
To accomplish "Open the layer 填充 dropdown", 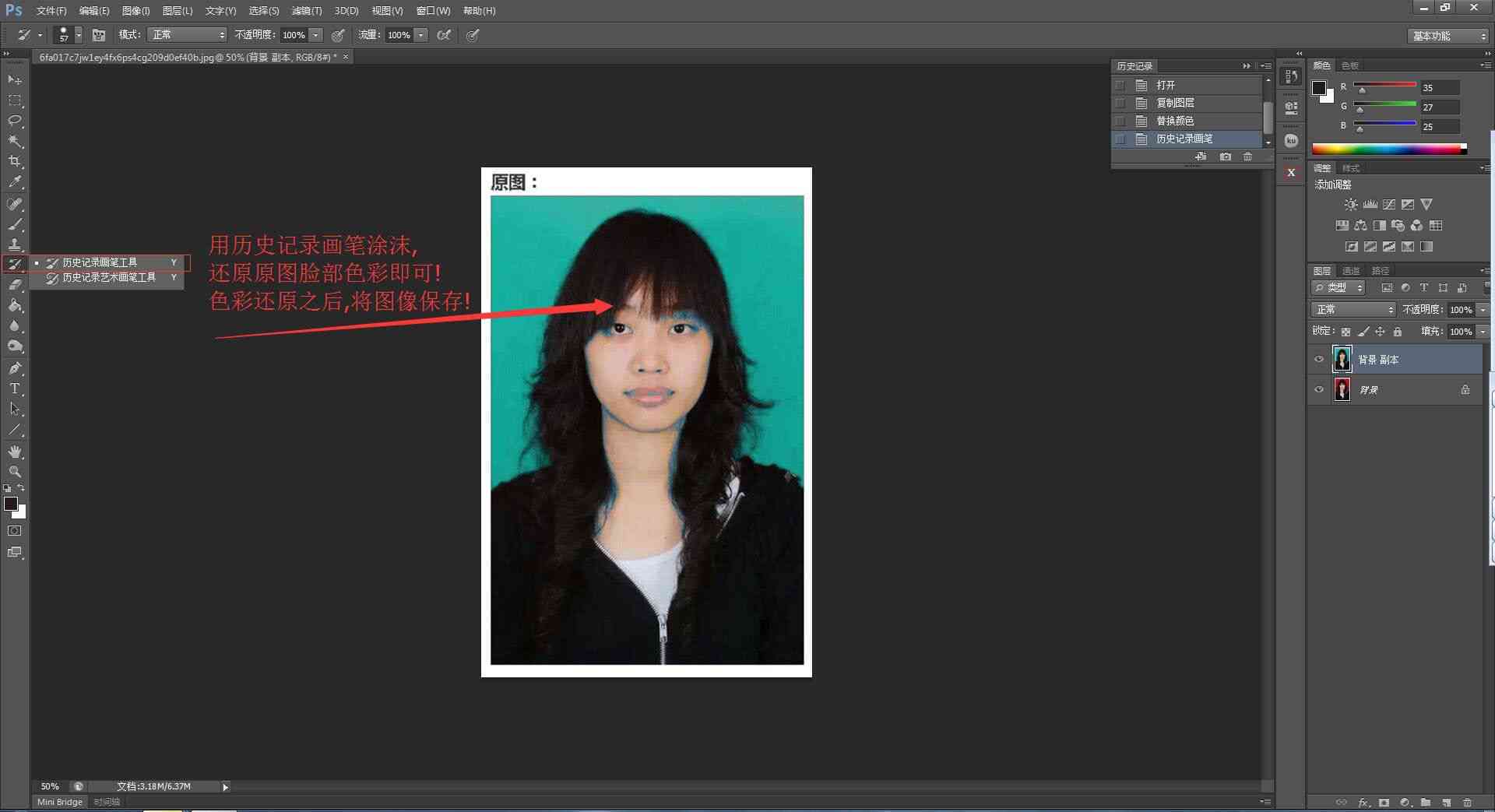I will click(1483, 332).
